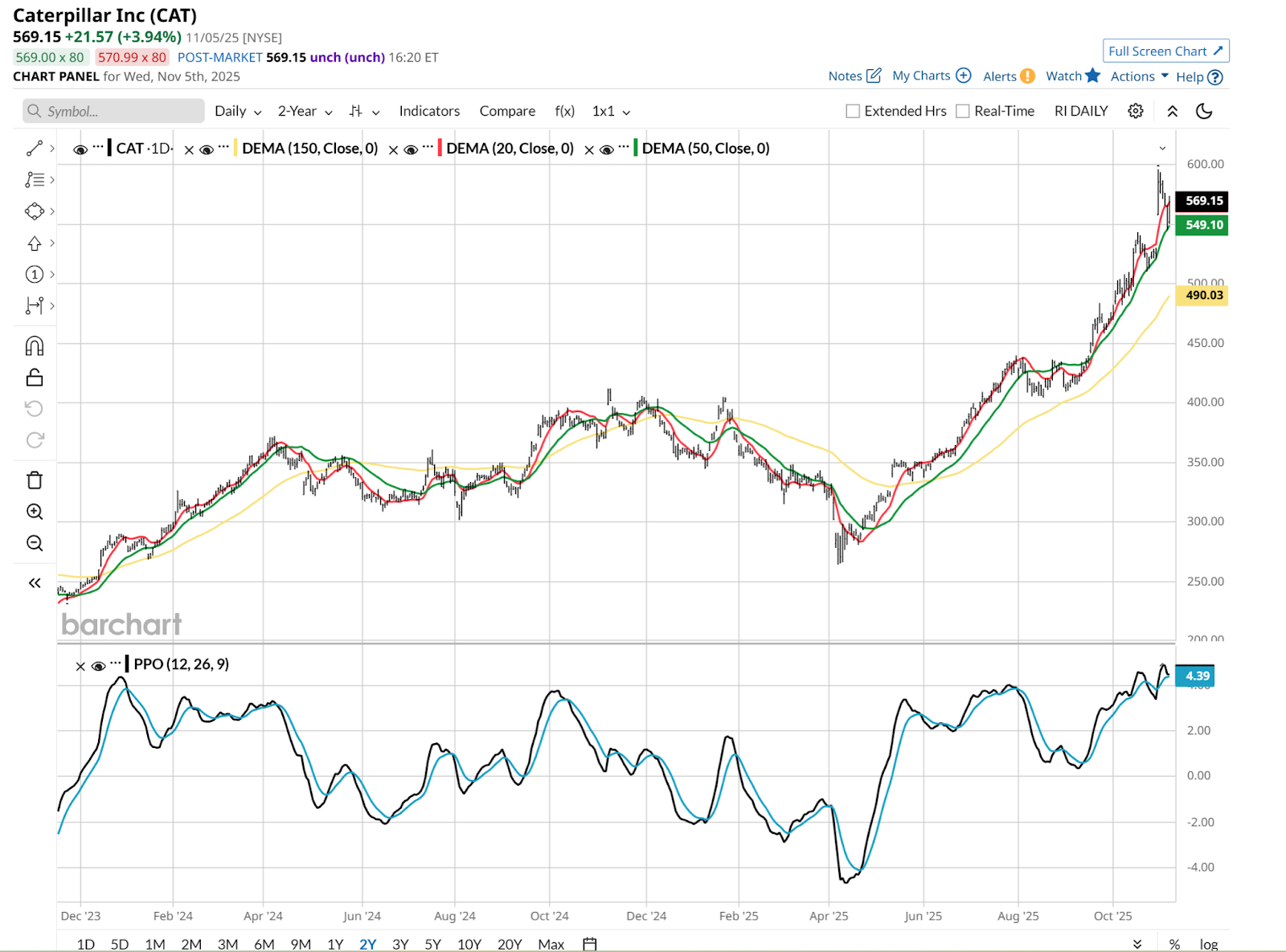
Task: Click the Full Screen Chart button
Action: pyautogui.click(x=1165, y=51)
